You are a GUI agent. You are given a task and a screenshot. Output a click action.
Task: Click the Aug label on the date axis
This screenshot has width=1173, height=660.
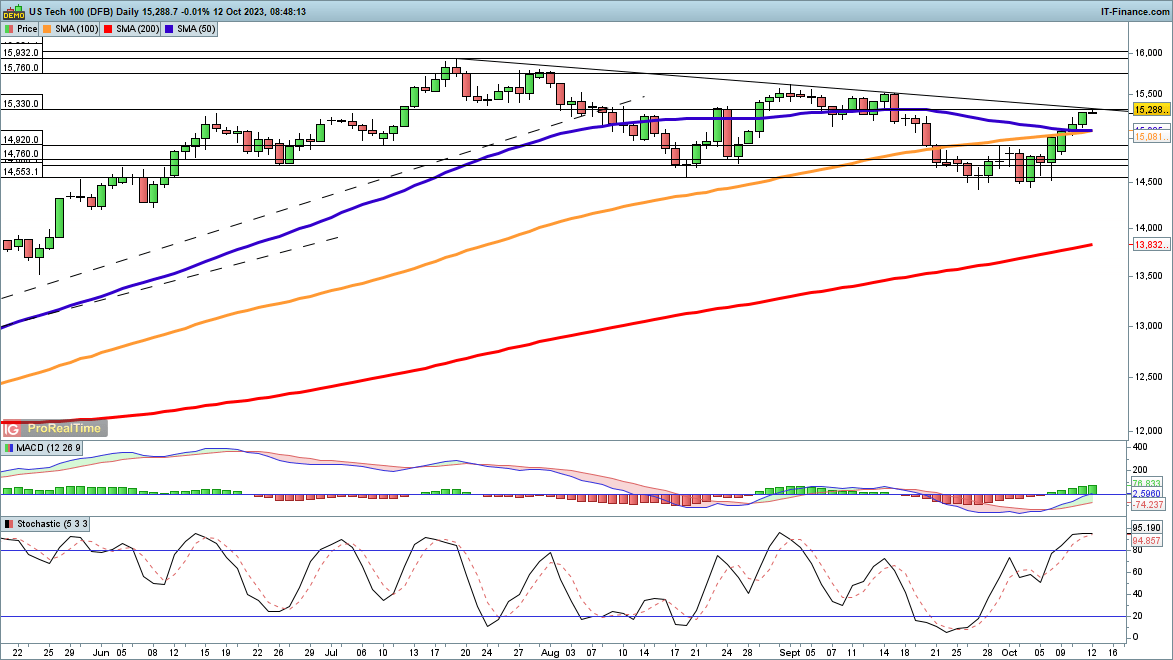[x=549, y=653]
